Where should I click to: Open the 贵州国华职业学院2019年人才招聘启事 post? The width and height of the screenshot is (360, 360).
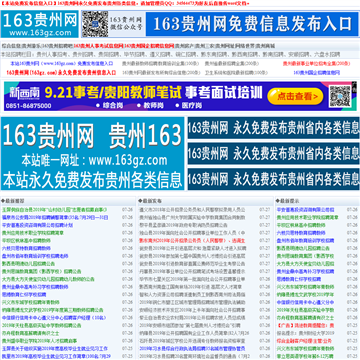40,341
